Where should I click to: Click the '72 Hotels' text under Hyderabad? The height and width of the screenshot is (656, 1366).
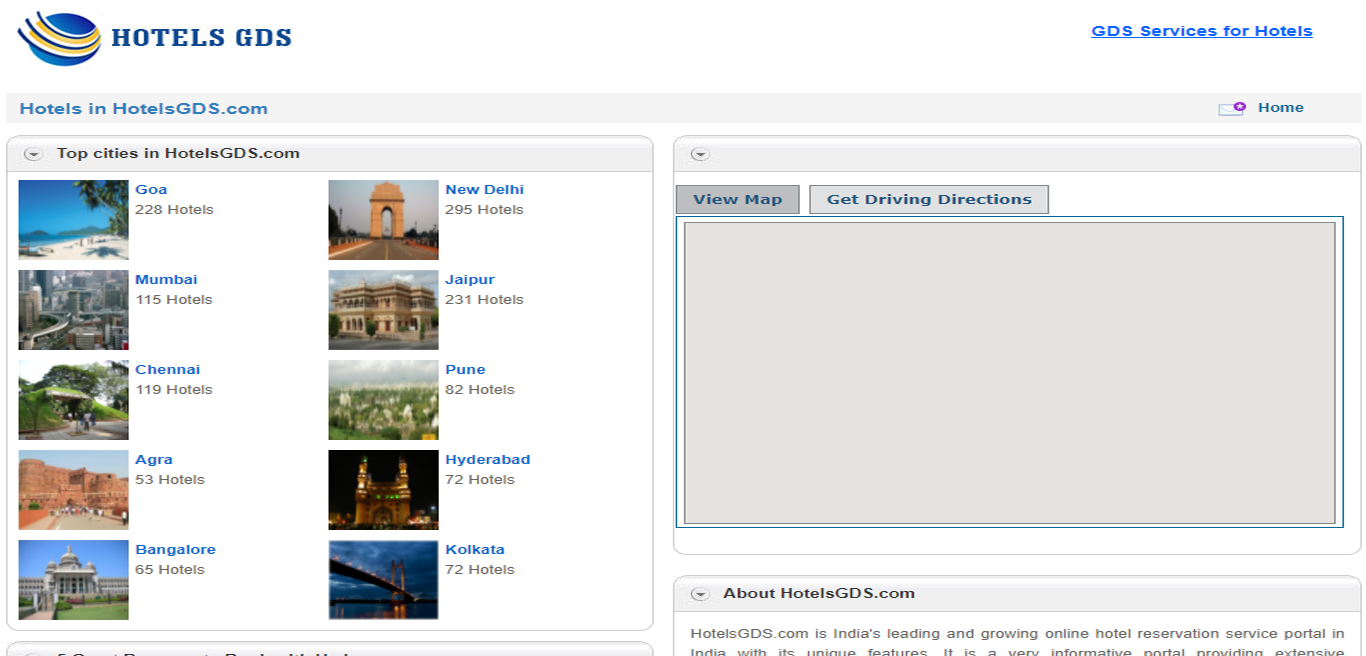tap(480, 480)
